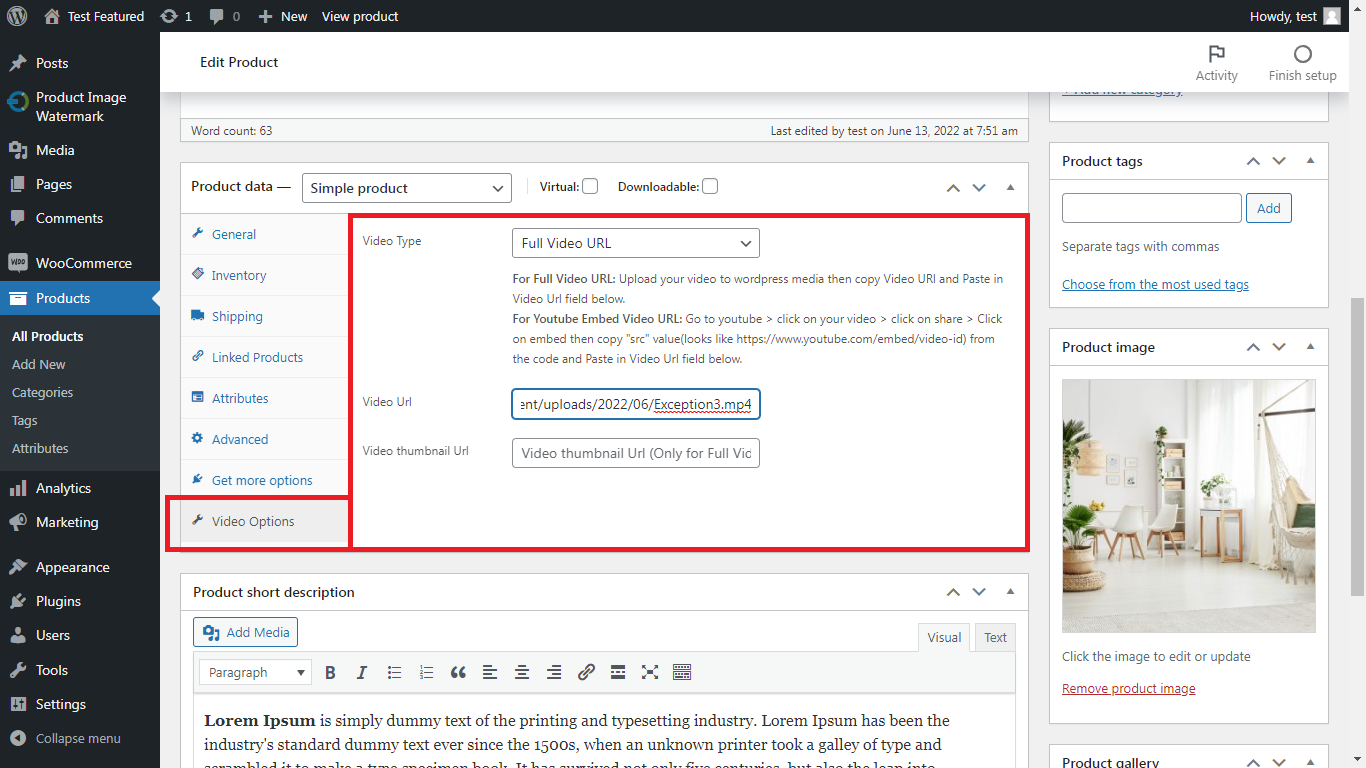
Task: Switch to the Inventory tab
Action: 264,275
